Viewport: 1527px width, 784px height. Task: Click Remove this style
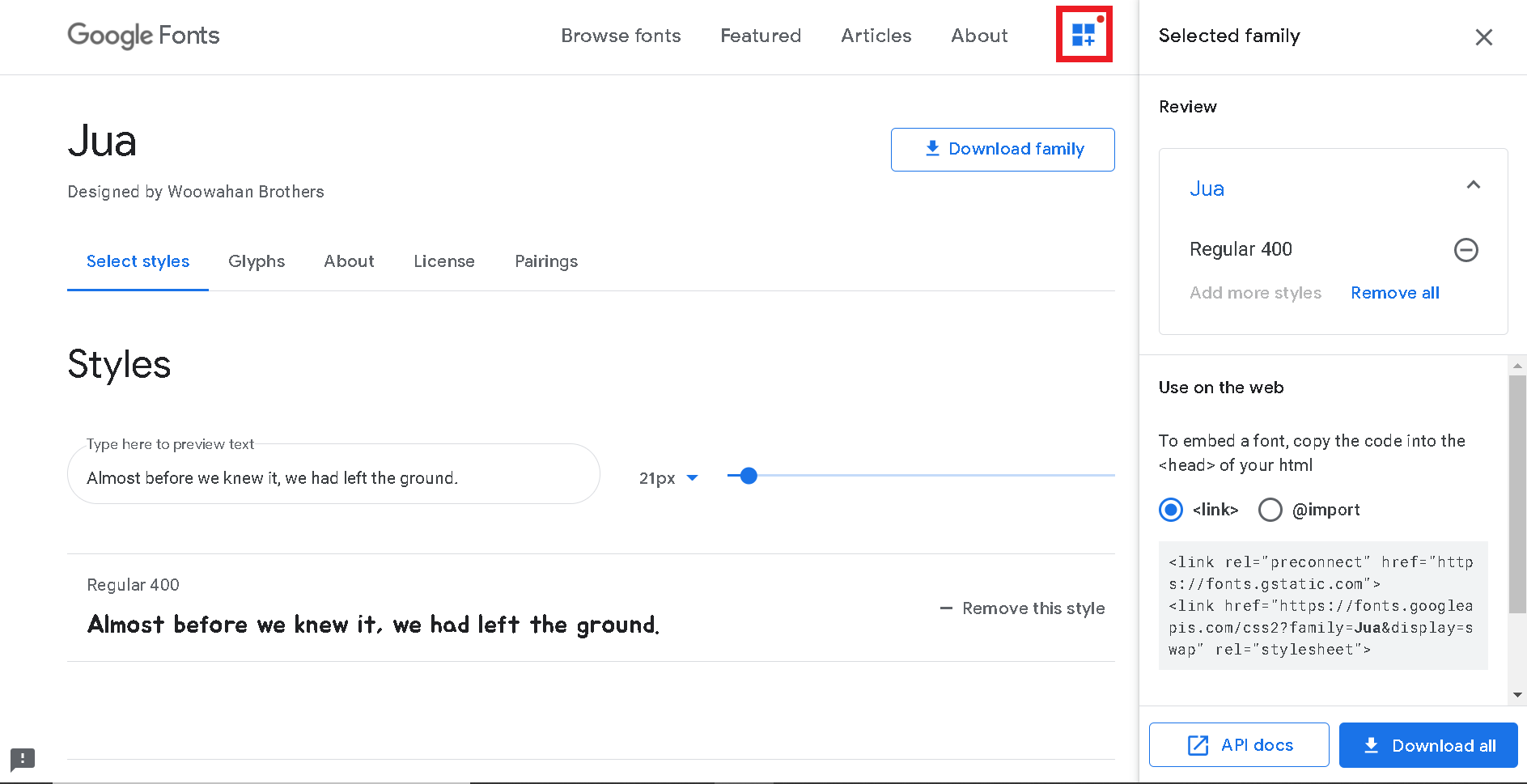point(1022,608)
